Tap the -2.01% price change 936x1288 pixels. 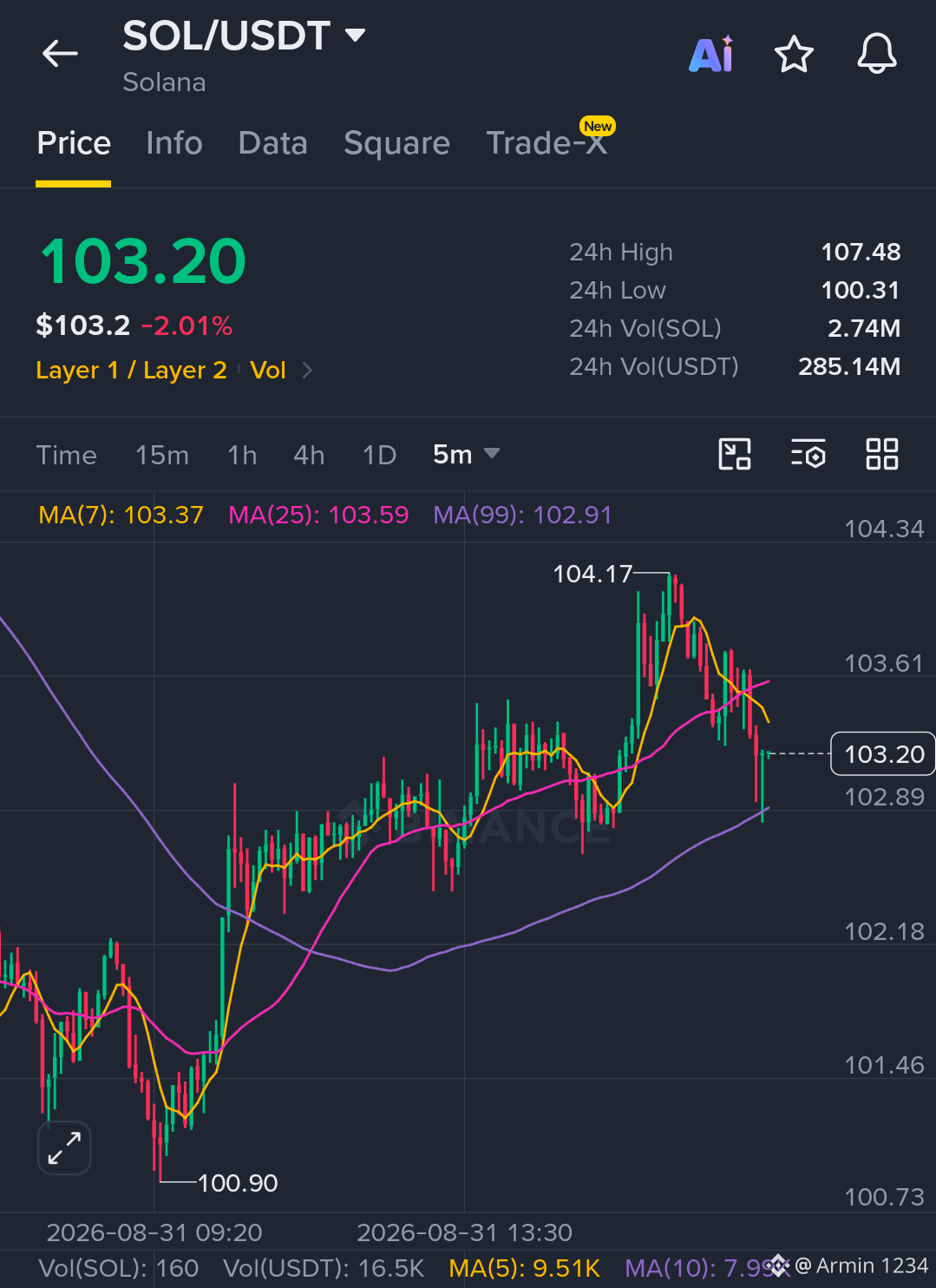click(187, 326)
